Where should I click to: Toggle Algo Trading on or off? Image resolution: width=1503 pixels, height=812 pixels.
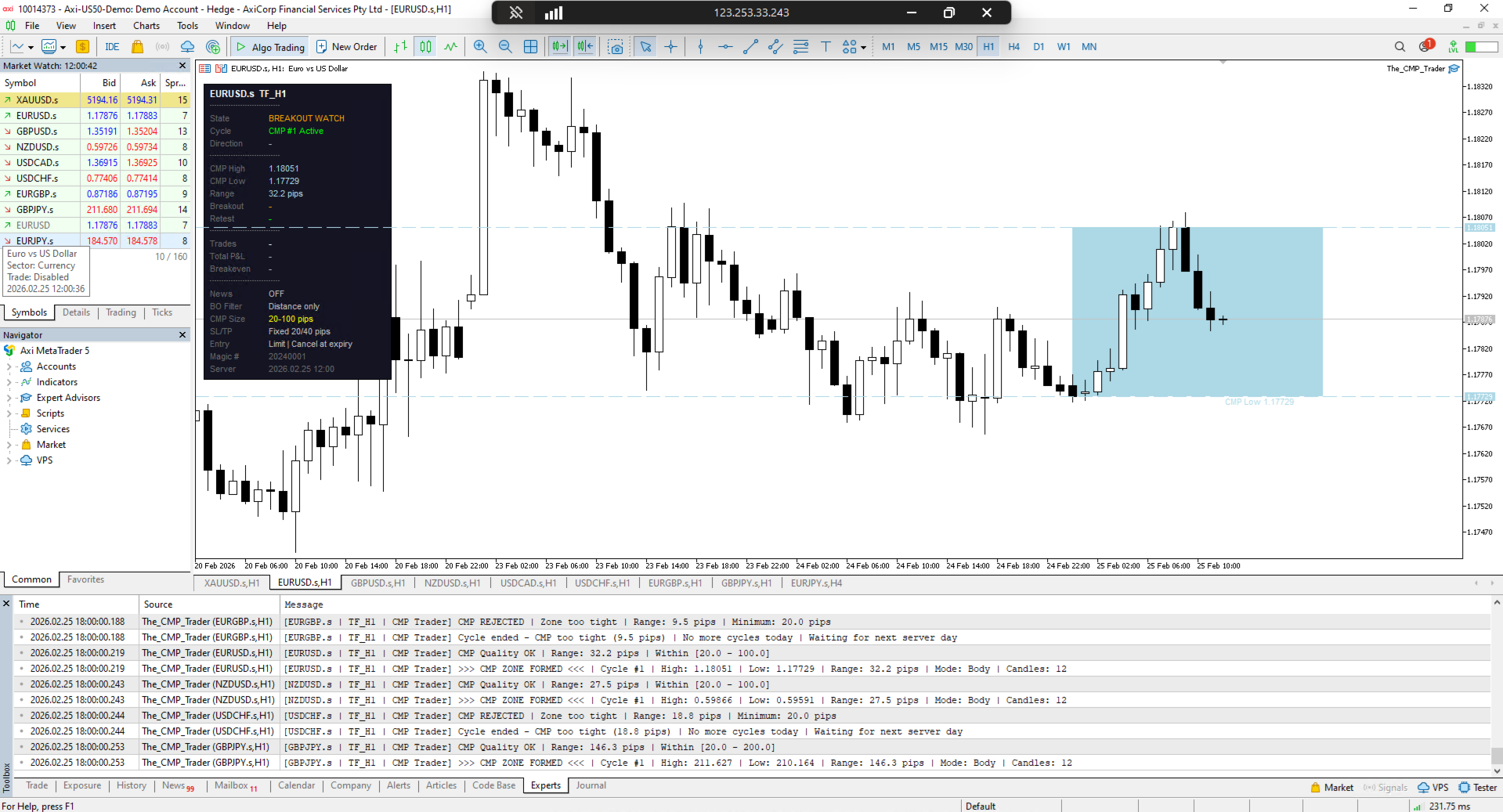pyautogui.click(x=269, y=47)
